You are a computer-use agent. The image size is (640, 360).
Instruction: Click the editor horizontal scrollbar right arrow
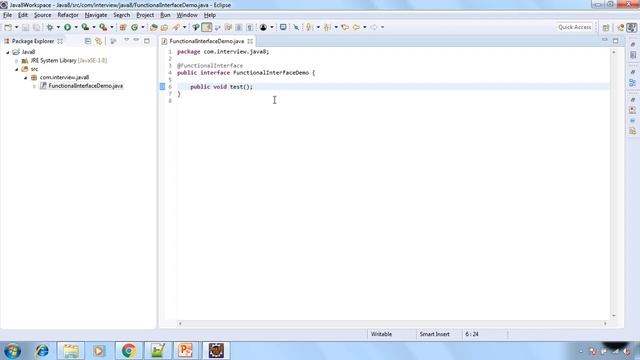pos(605,324)
